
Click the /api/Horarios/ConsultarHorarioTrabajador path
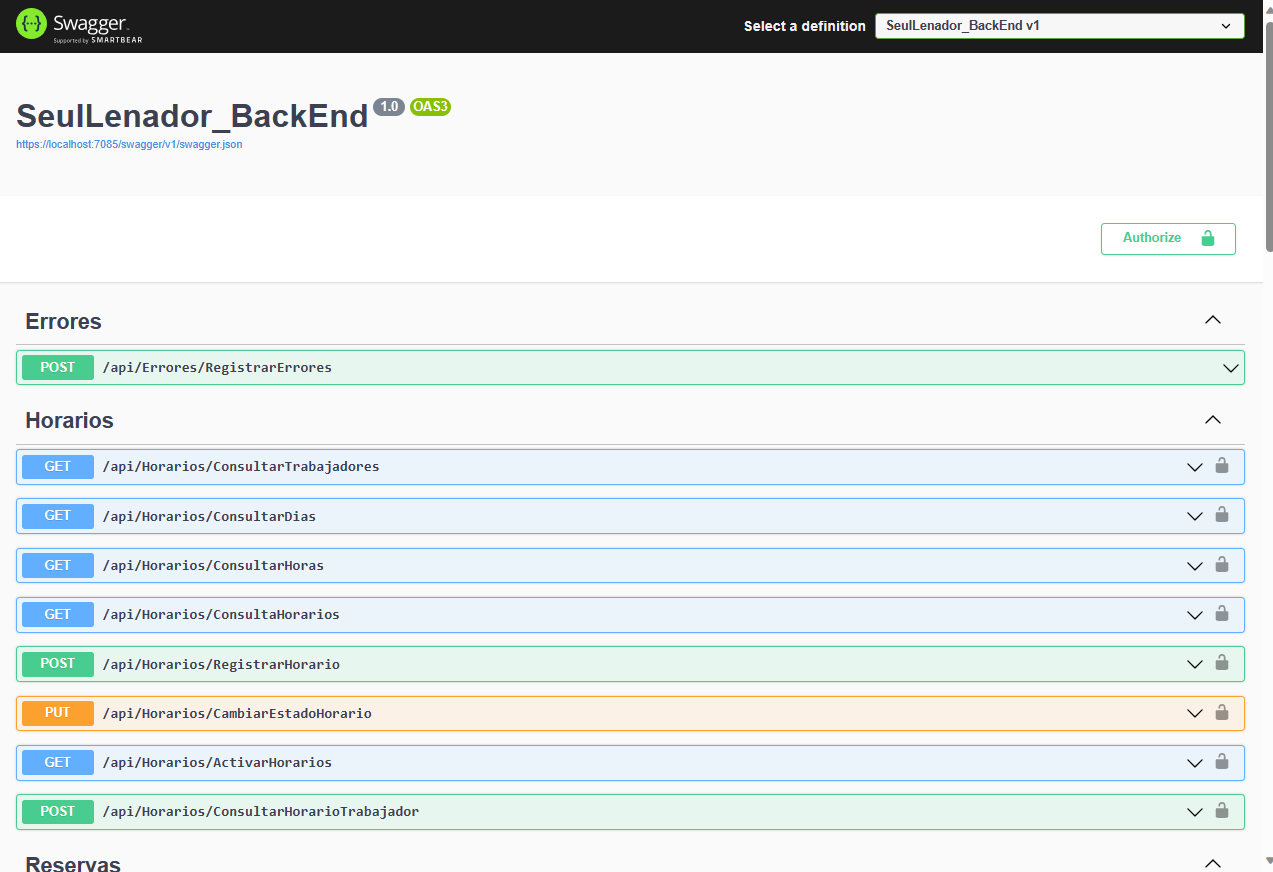[x=261, y=812]
